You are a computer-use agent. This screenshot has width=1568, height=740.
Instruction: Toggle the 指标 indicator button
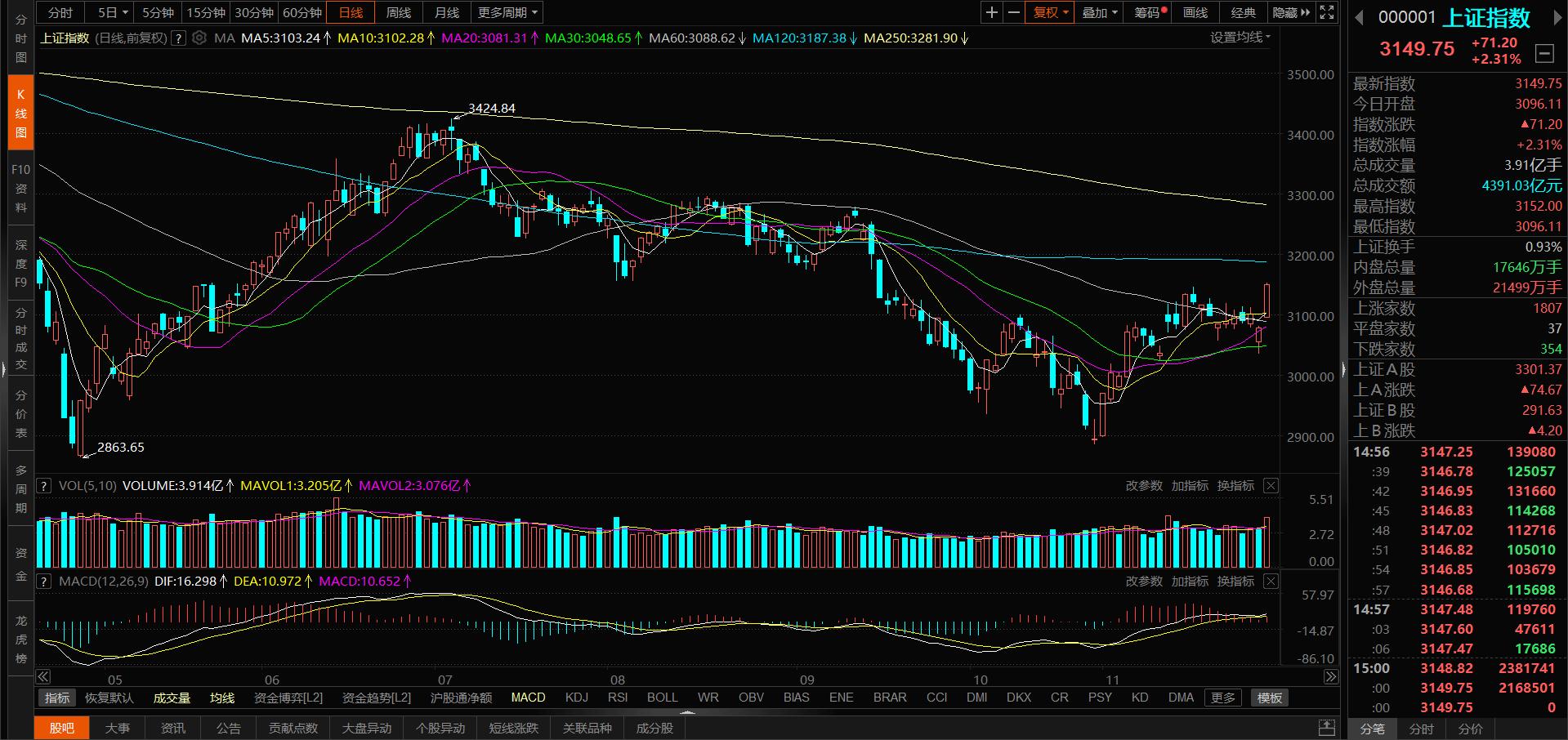pos(57,698)
